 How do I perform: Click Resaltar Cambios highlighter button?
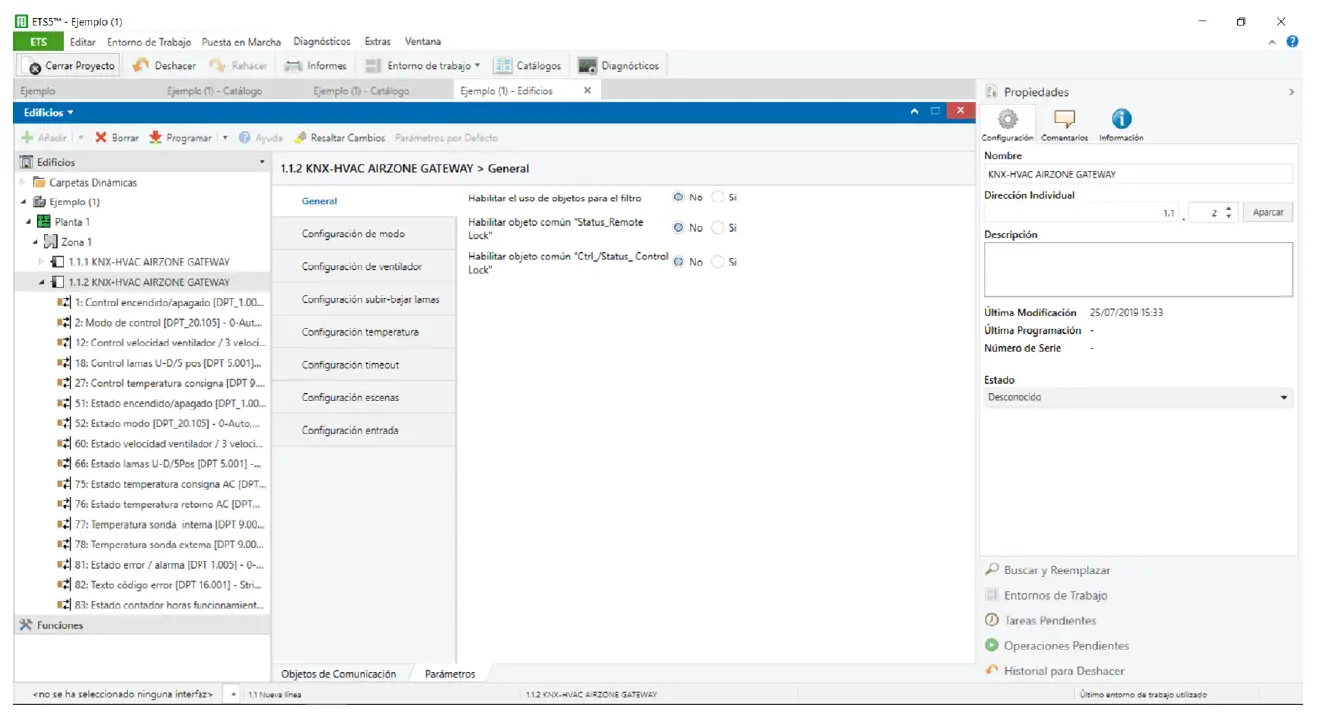coord(339,138)
